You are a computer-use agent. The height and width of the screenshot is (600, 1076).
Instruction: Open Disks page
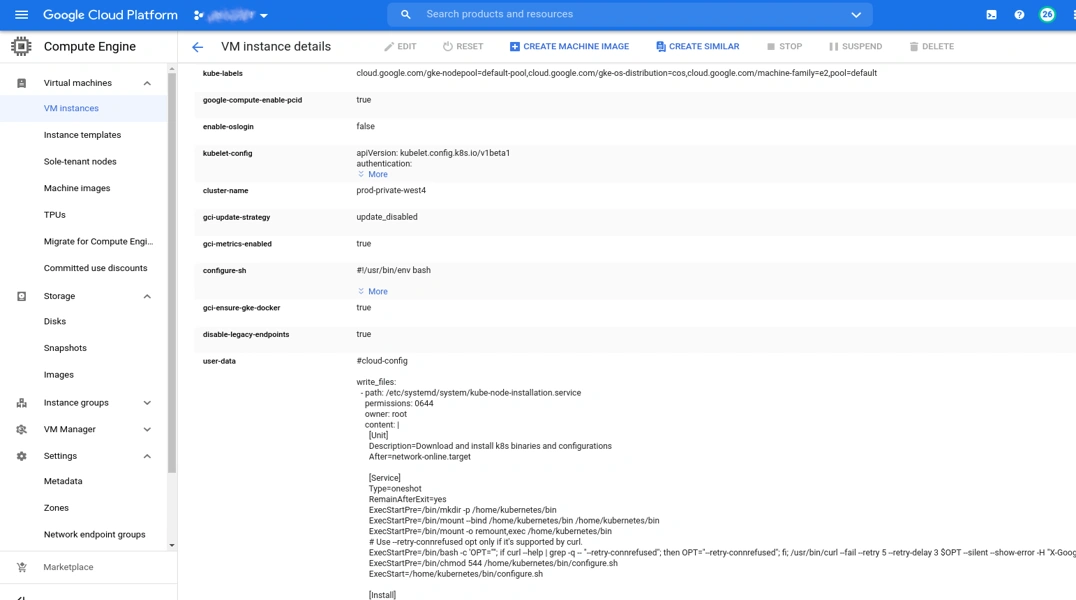55,321
